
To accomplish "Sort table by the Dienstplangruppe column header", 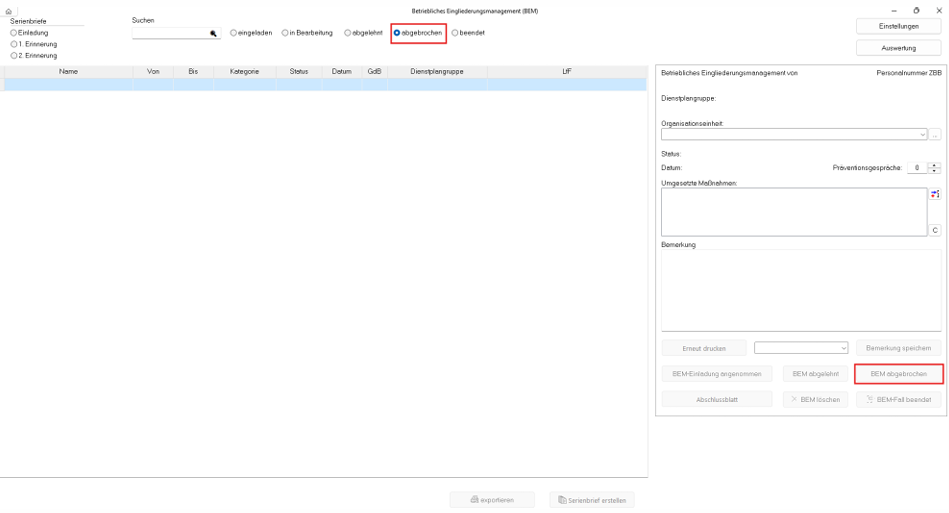I will pos(437,71).
